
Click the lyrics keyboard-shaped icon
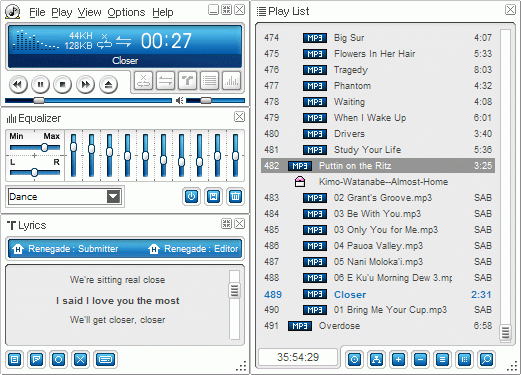click(105, 359)
